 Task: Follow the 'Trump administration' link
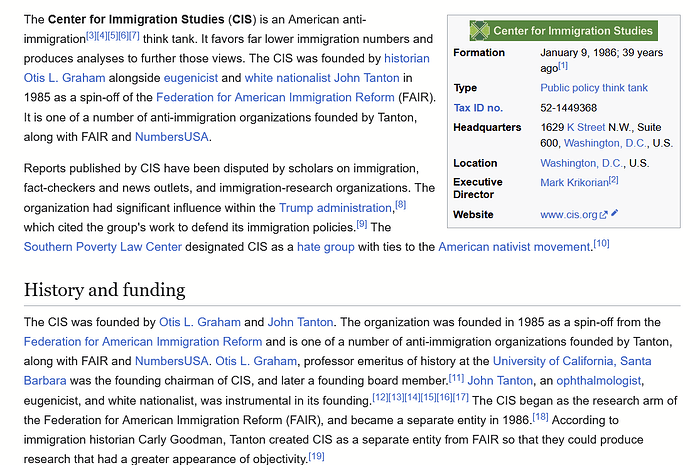[335, 208]
